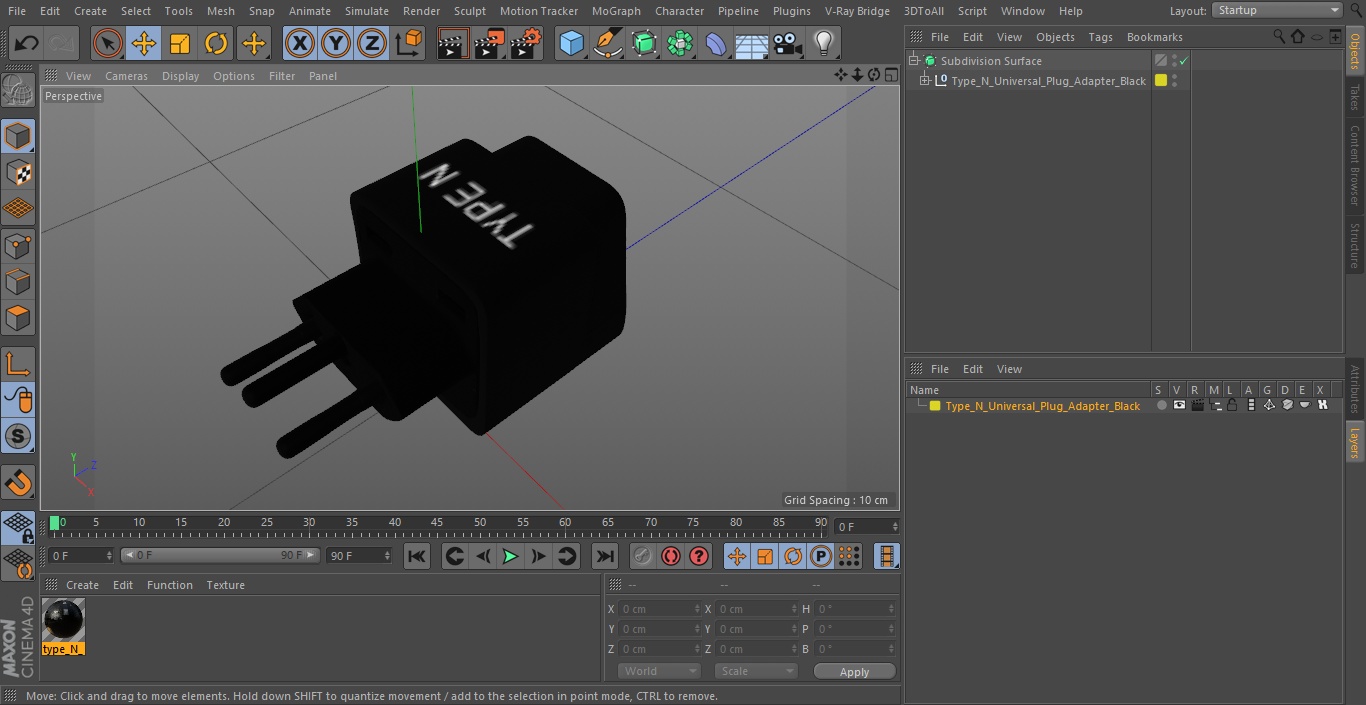Open the Layout dropdown showing Startup
This screenshot has height=705, width=1366.
1277,10
